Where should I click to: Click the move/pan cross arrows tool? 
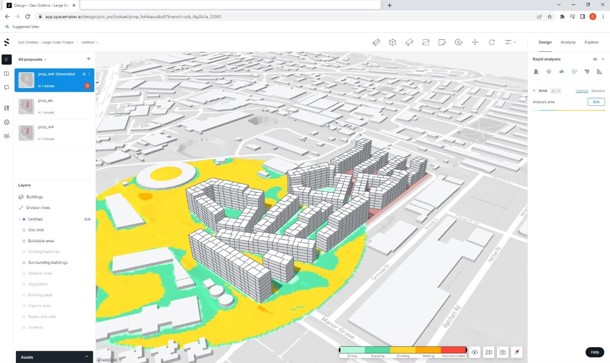[475, 42]
